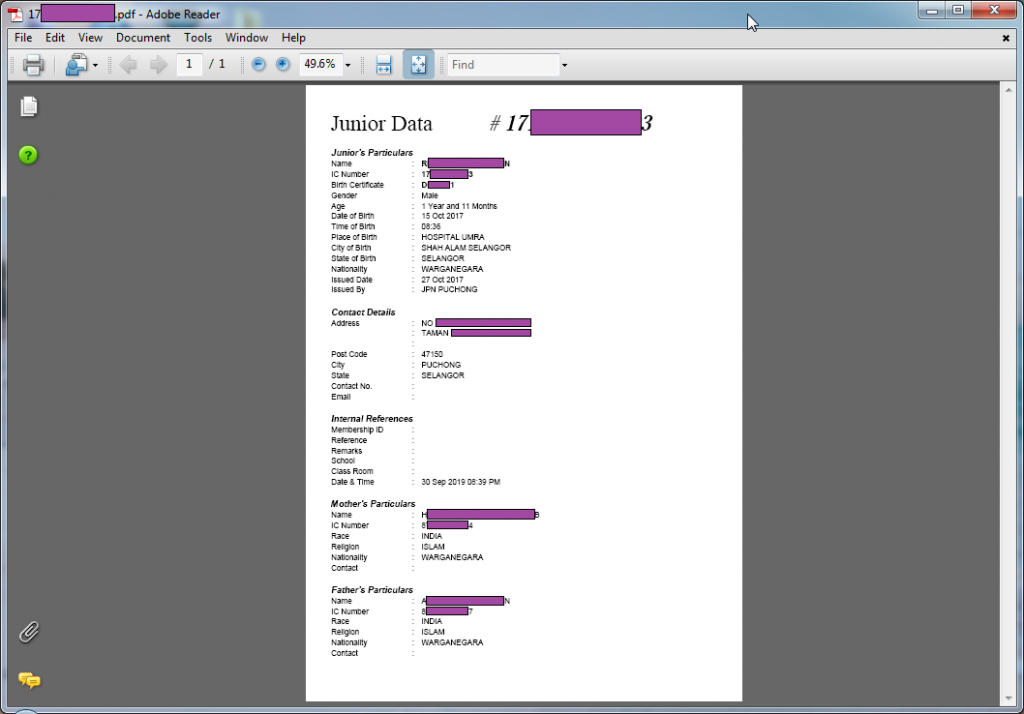Expand the zoom percentage dropdown arrow

point(348,65)
